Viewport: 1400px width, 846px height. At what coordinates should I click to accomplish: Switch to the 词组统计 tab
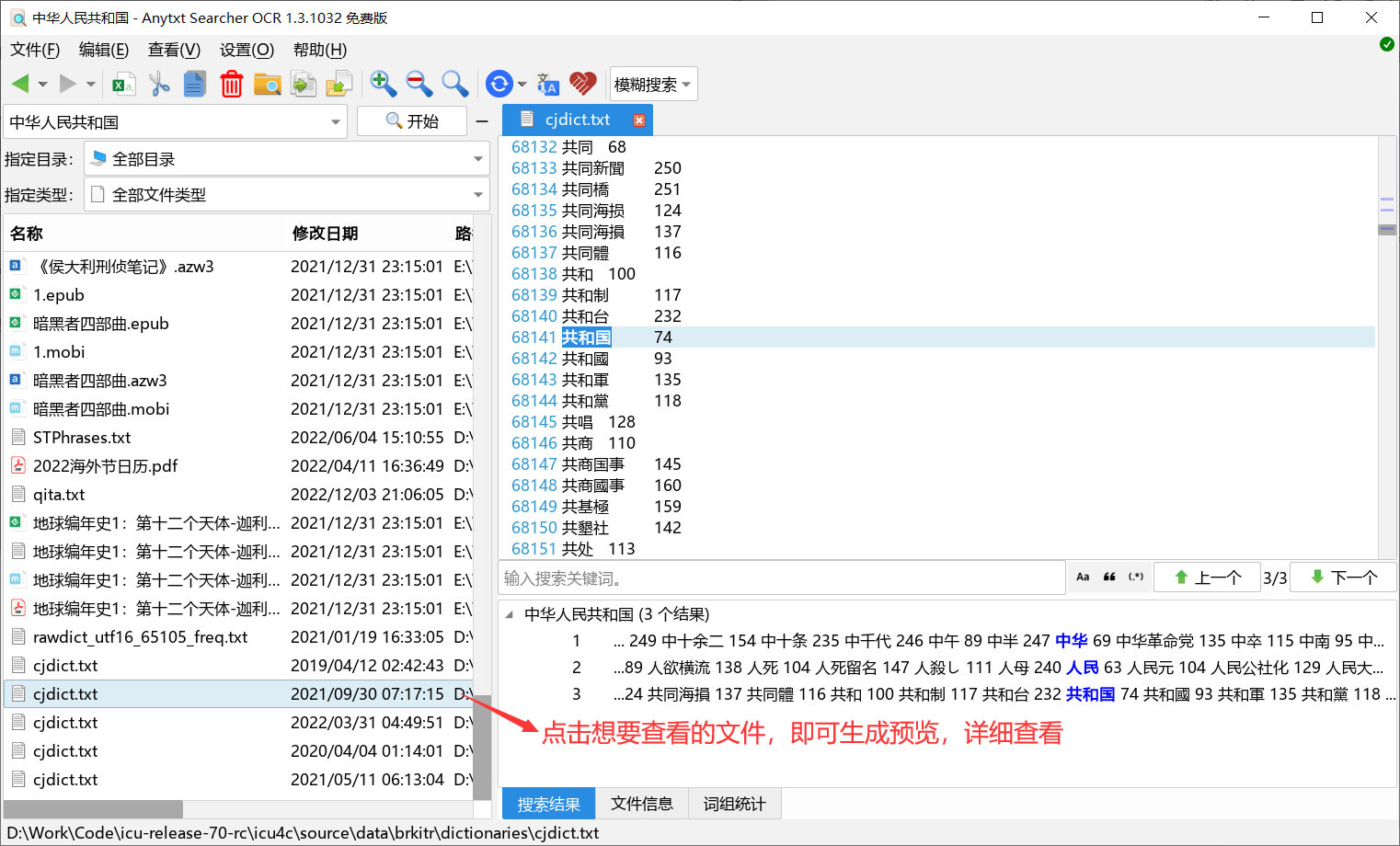[x=734, y=804]
